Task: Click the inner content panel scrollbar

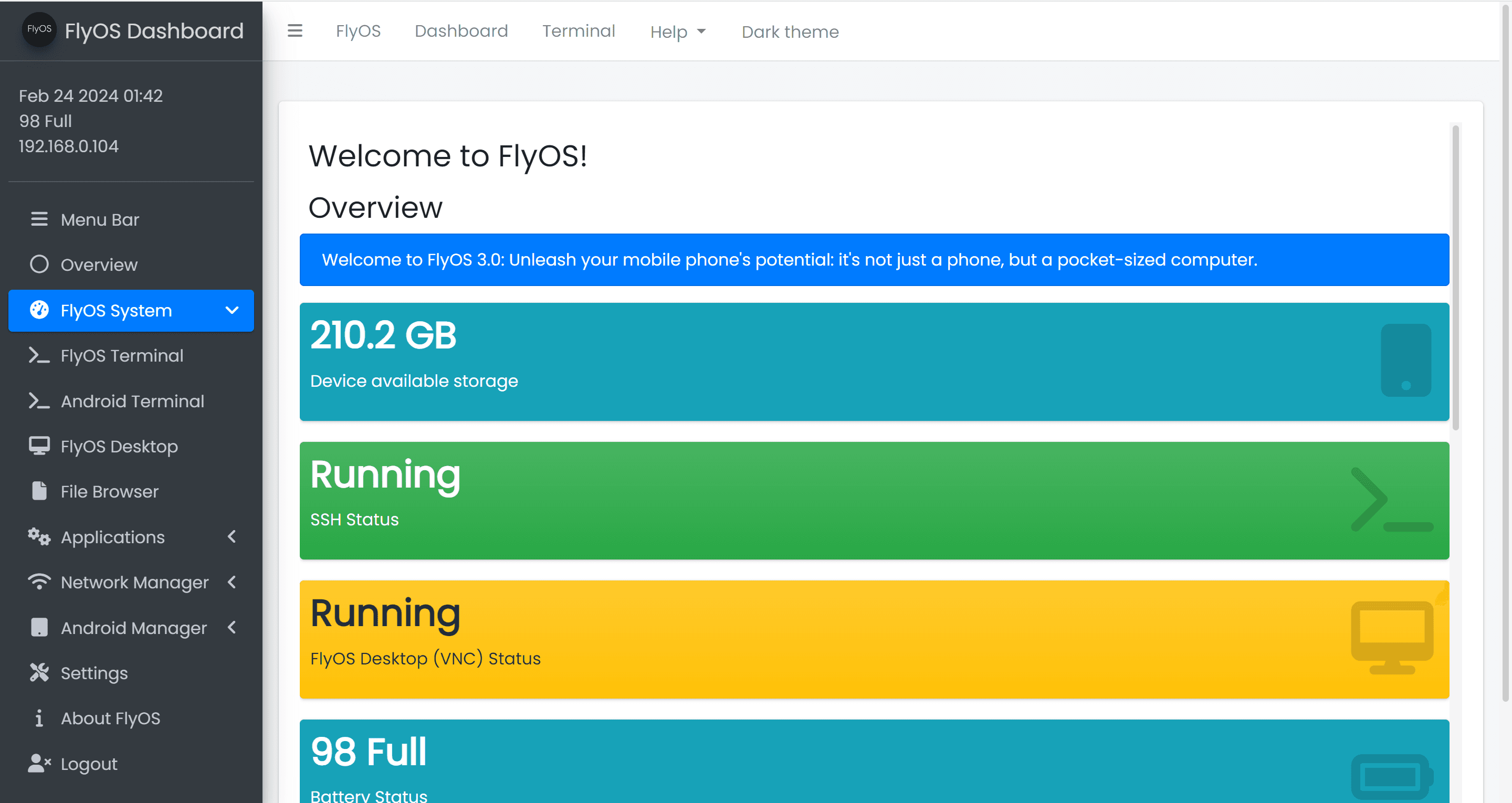Action: click(x=1455, y=277)
